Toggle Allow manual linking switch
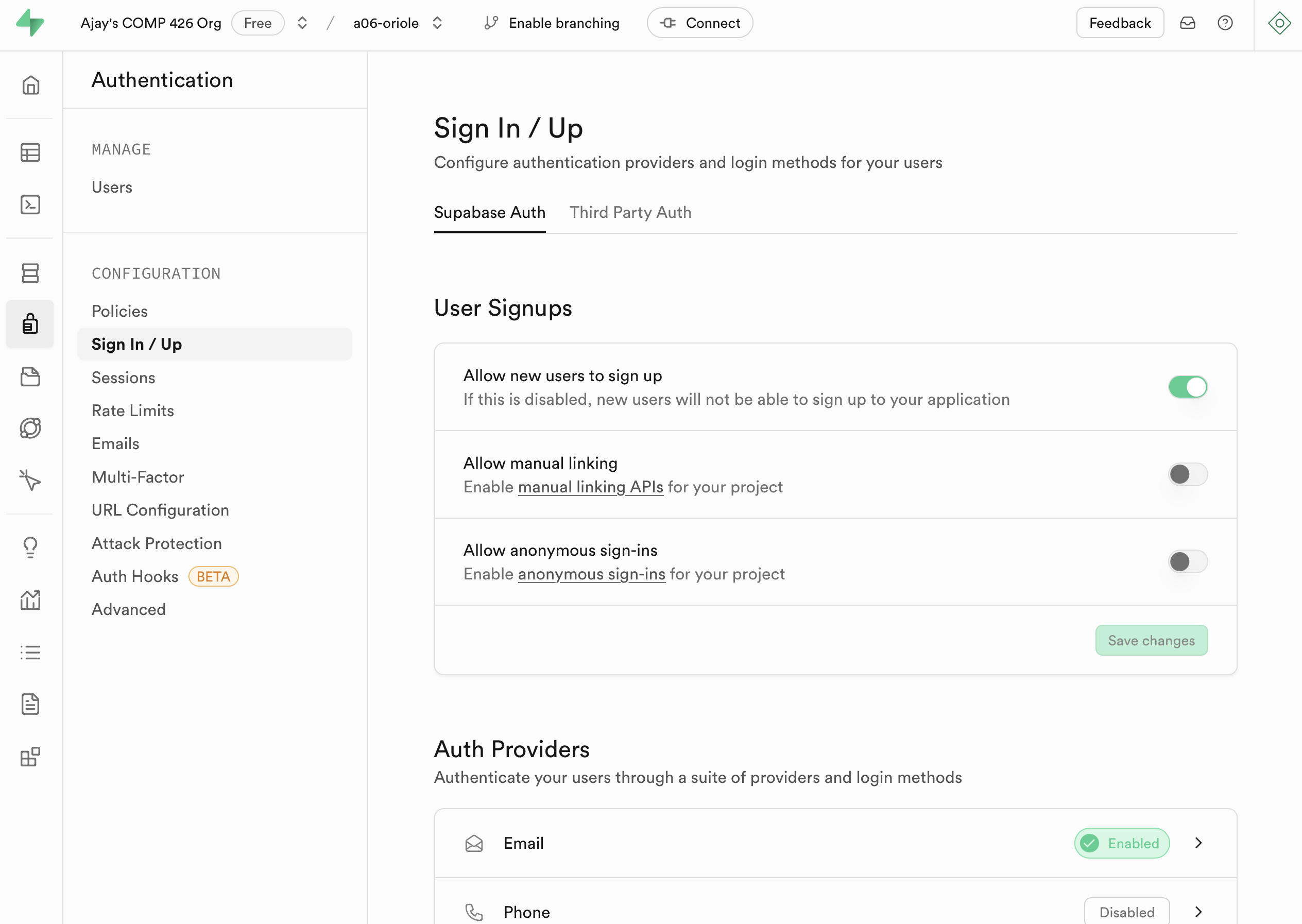The width and height of the screenshot is (1302, 924). coord(1188,474)
